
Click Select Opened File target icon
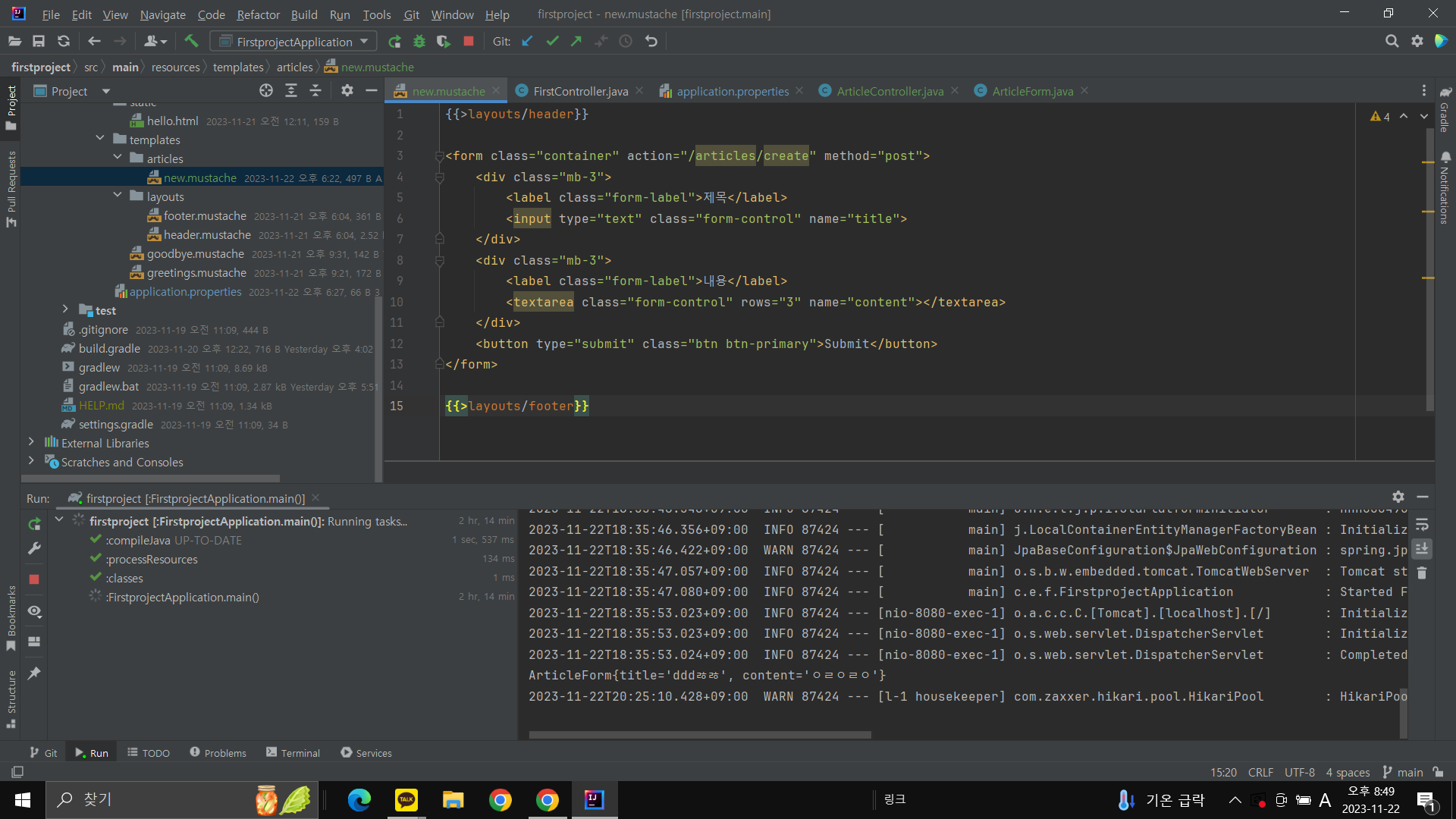click(266, 91)
